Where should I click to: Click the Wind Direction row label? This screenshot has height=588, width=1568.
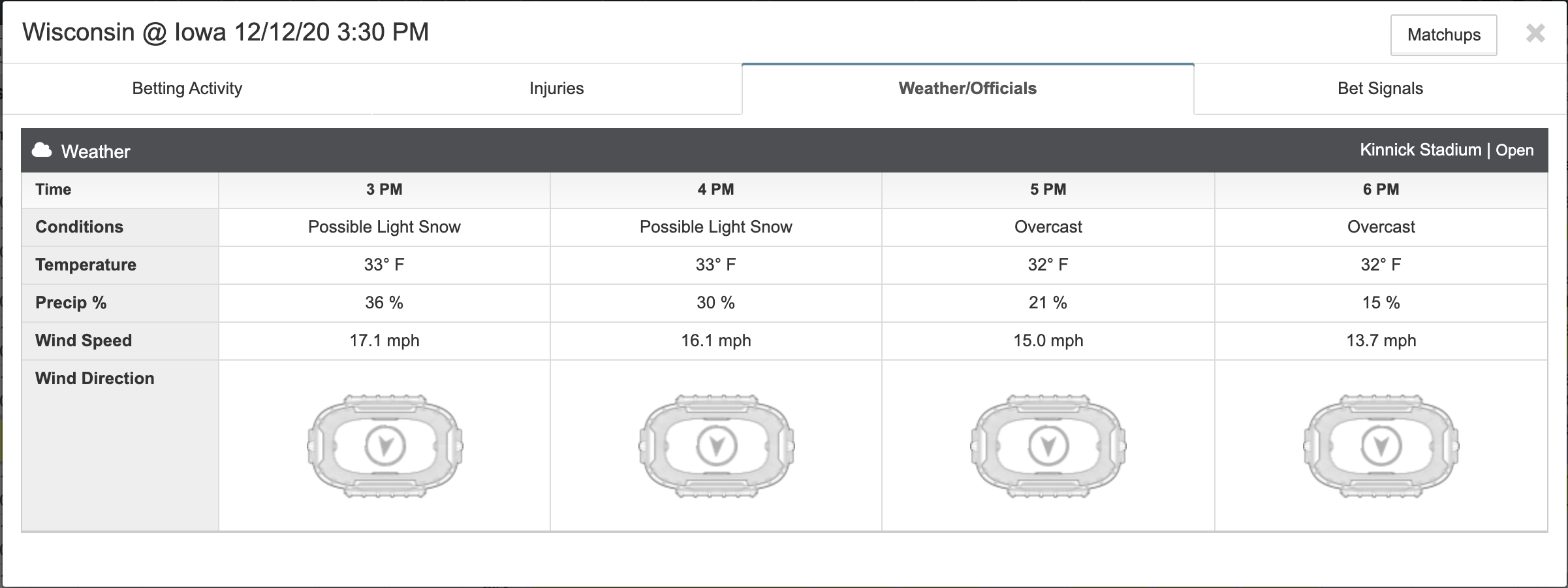click(x=95, y=378)
